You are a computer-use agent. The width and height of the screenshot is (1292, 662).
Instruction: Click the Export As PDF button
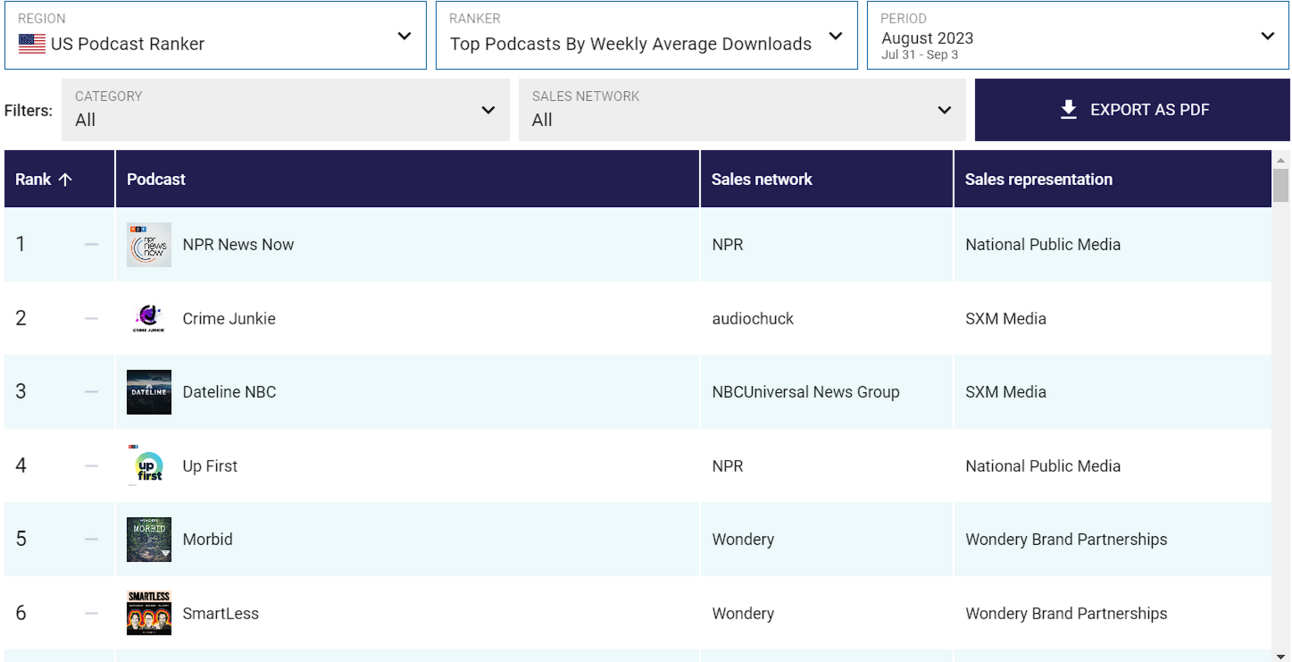tap(1132, 110)
